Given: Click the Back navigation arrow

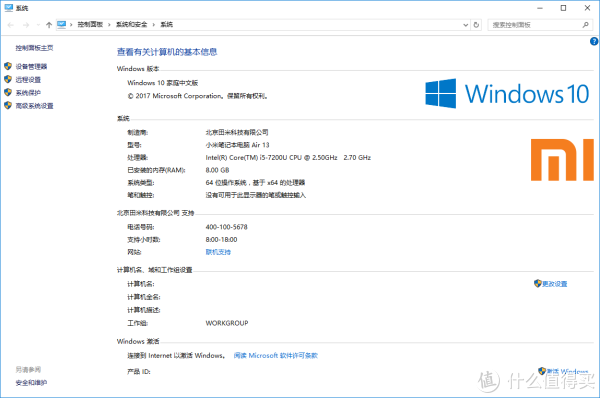Looking at the screenshot, I should (11, 25).
